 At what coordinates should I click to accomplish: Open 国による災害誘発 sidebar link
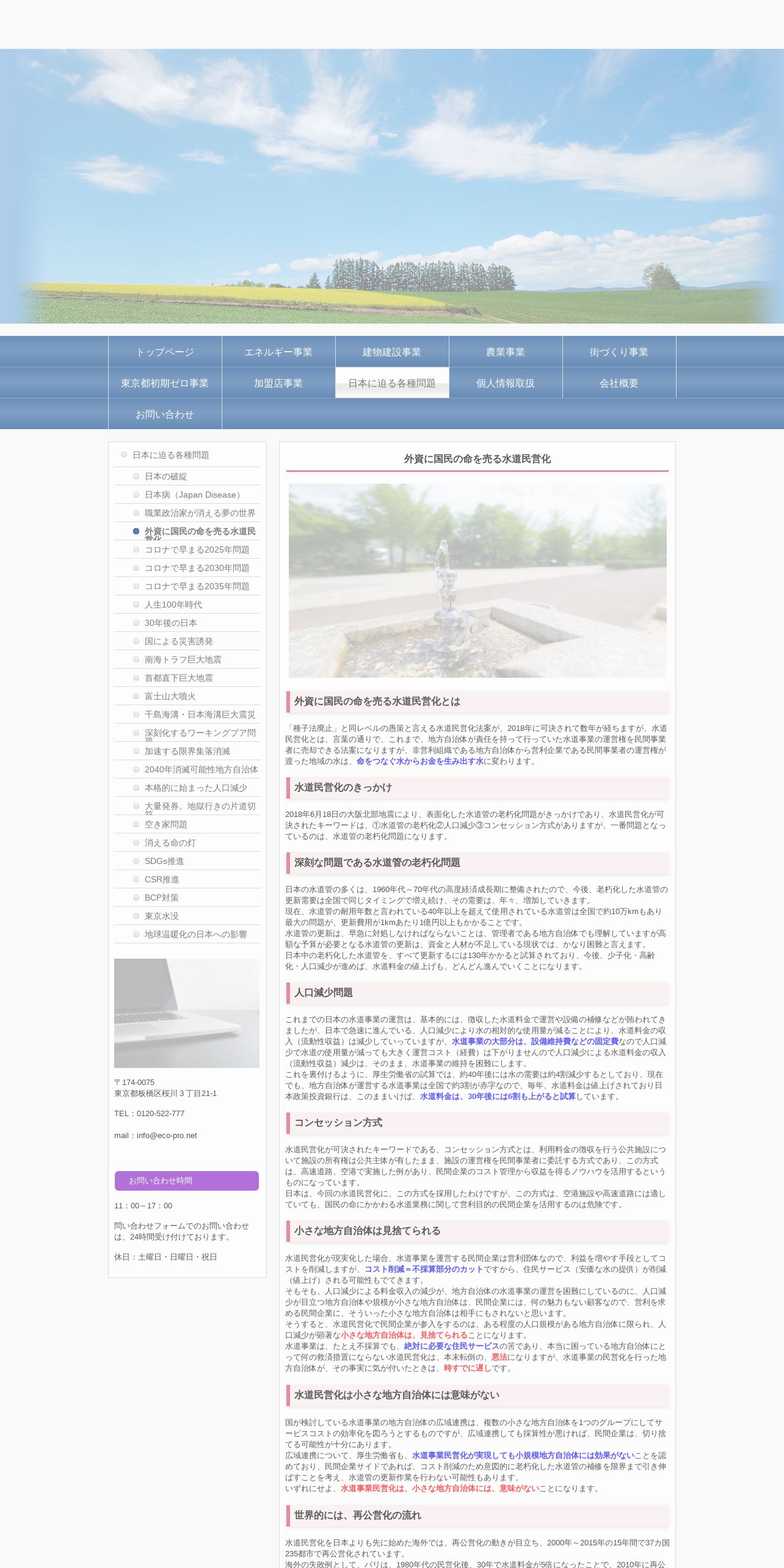[x=187, y=641]
